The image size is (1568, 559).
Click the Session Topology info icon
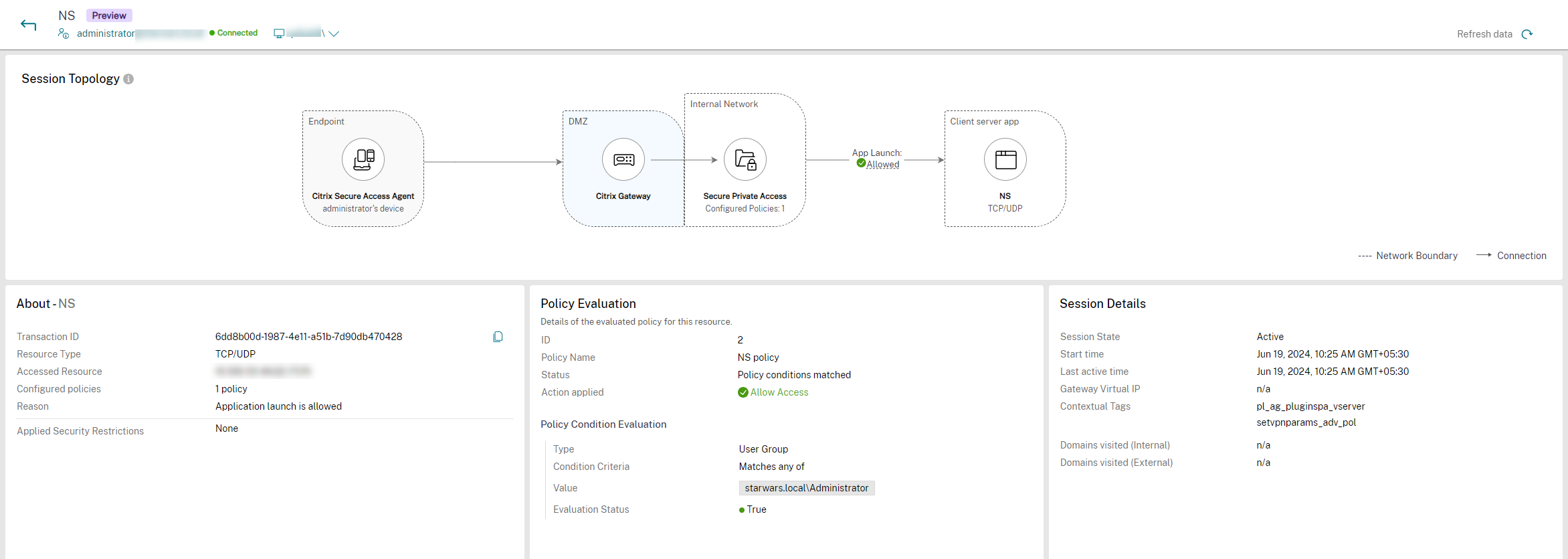coord(128,79)
